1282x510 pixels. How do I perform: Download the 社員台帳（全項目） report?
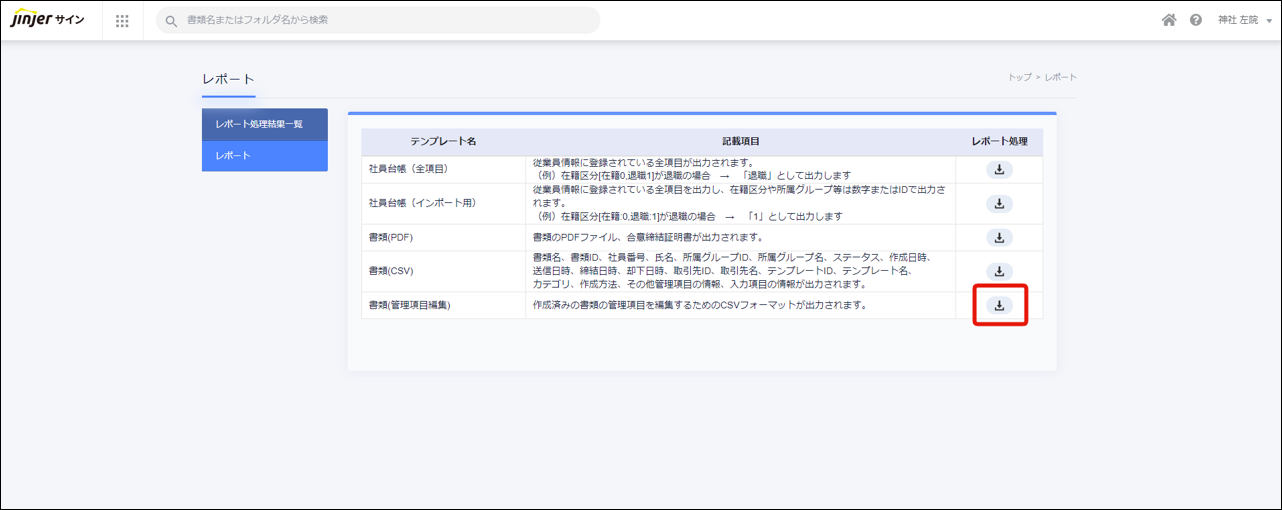point(999,170)
